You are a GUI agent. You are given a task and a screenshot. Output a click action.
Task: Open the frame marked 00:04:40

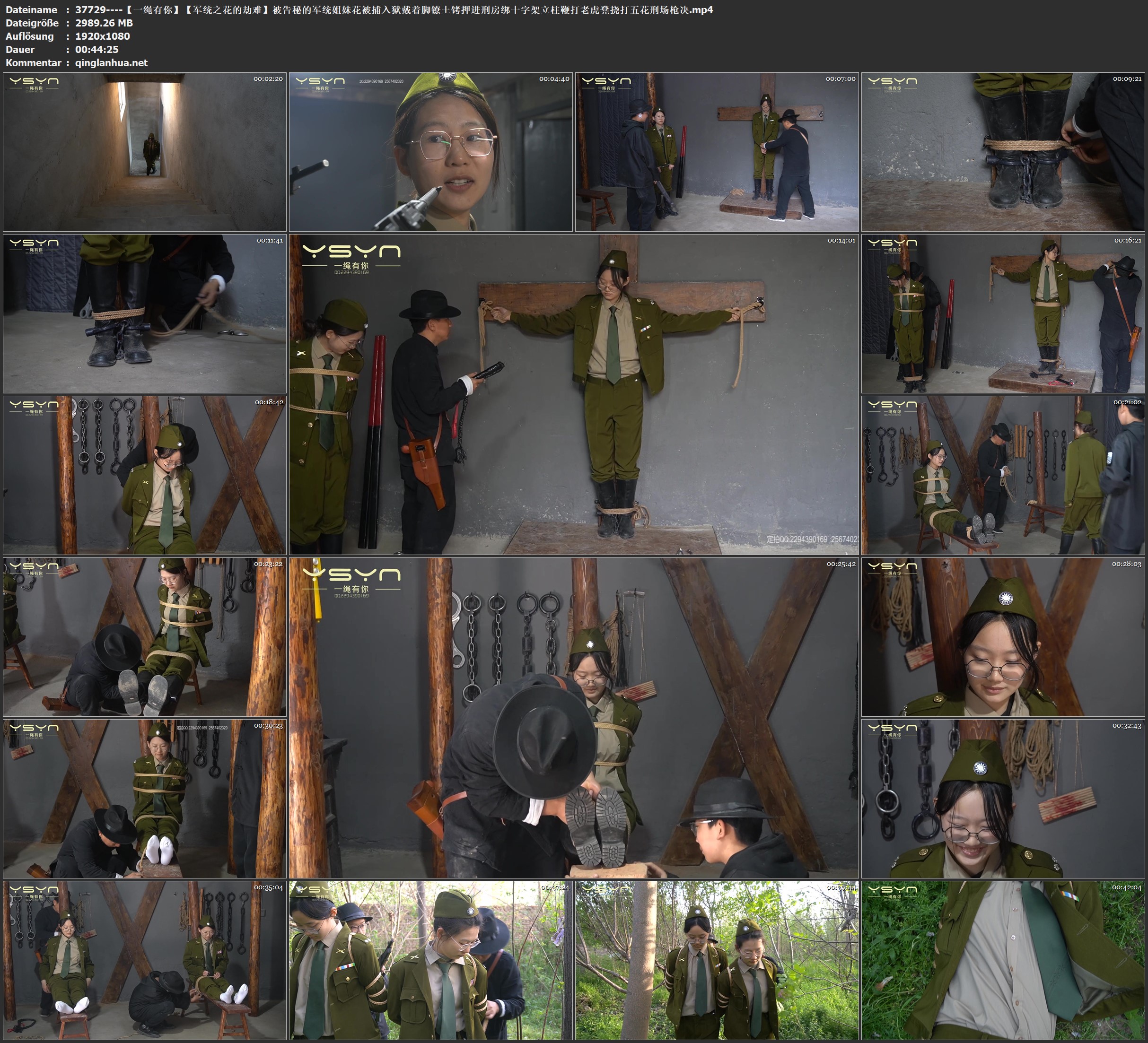(430, 151)
